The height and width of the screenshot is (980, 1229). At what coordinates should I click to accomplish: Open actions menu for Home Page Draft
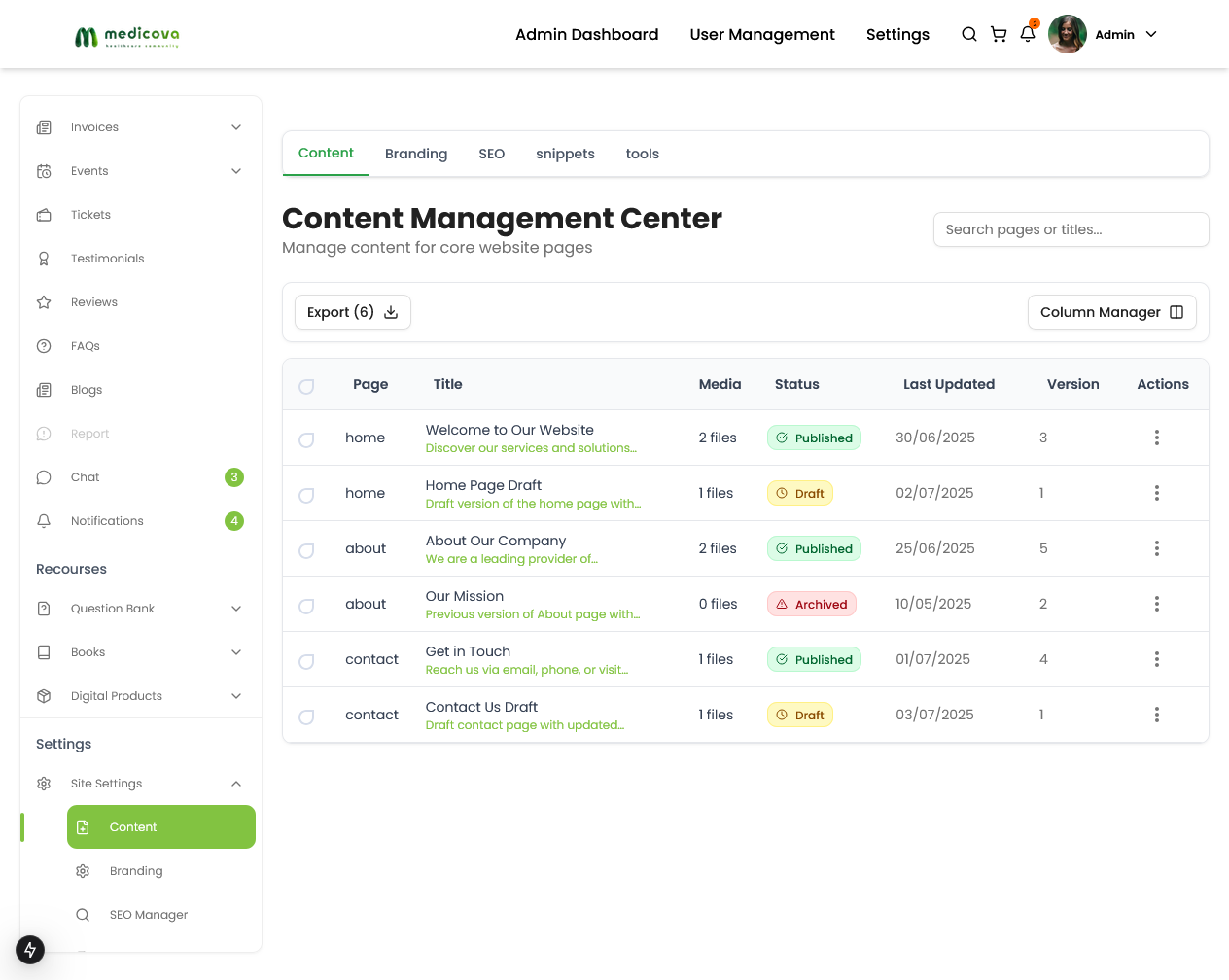[1157, 493]
